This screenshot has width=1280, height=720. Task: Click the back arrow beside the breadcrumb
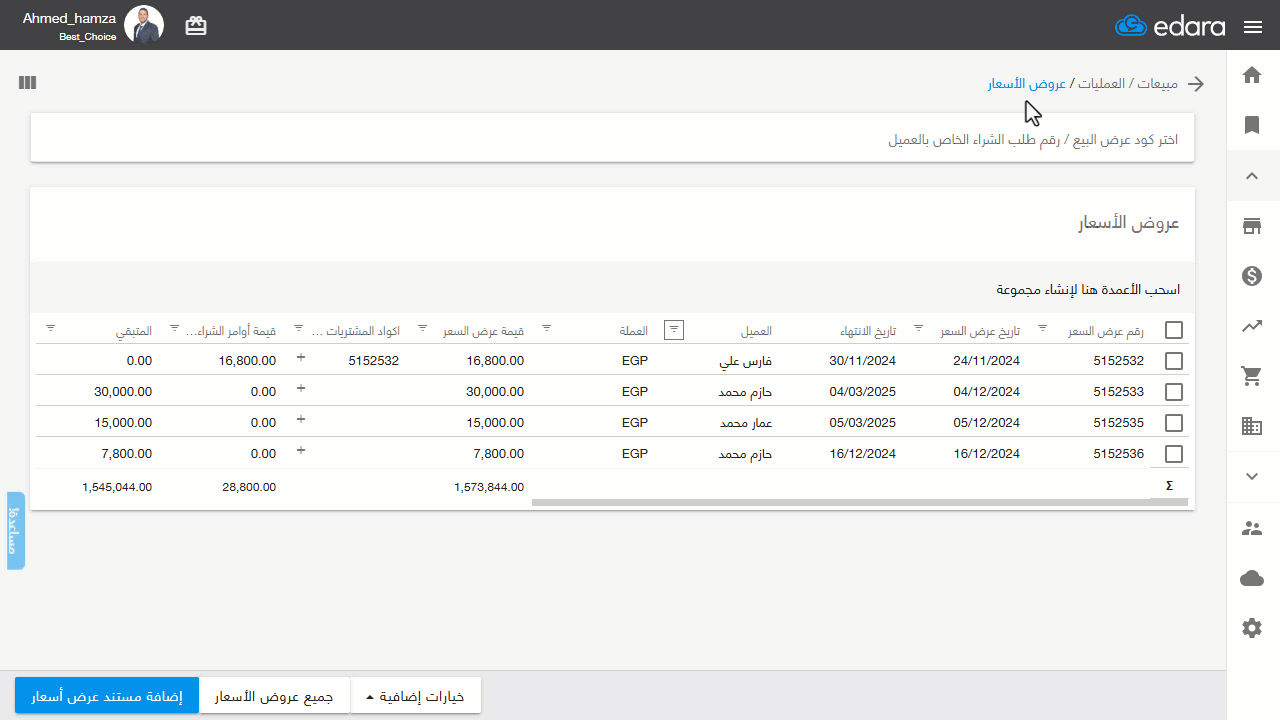coord(1196,84)
